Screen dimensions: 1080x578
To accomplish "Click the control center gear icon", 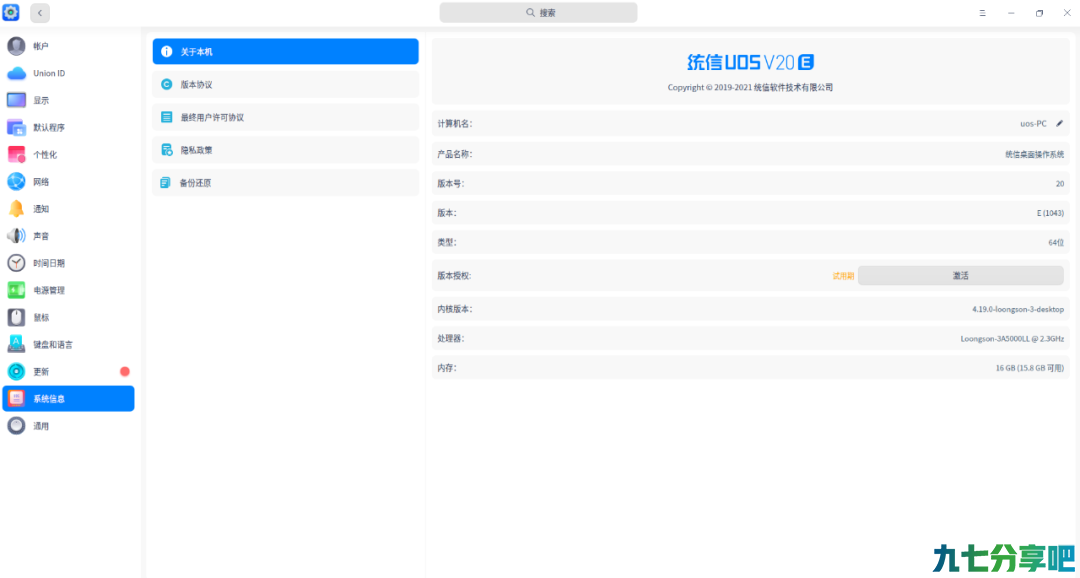I will click(11, 12).
